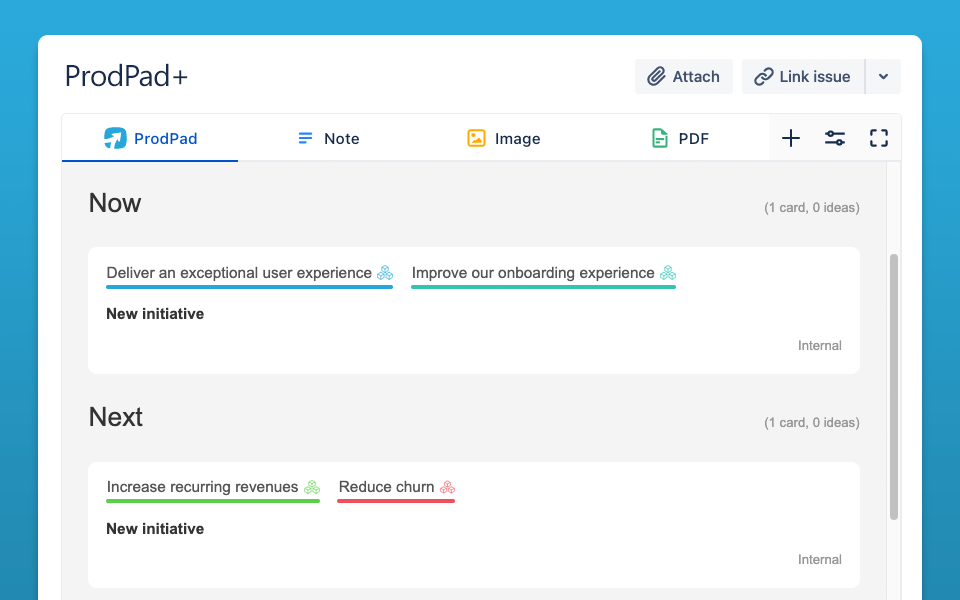960x600 pixels.
Task: Click the PDF tab's document icon
Action: point(659,138)
